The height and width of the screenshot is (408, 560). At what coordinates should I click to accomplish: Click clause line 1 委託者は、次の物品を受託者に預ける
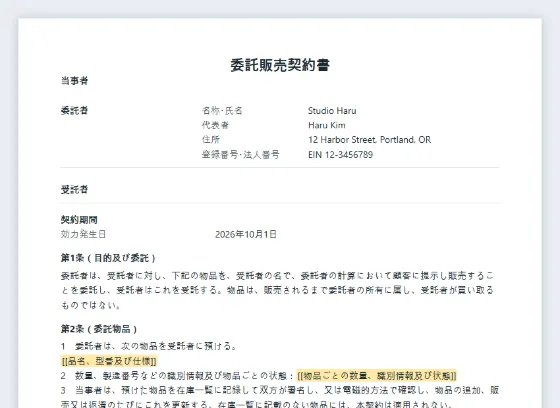point(148,346)
